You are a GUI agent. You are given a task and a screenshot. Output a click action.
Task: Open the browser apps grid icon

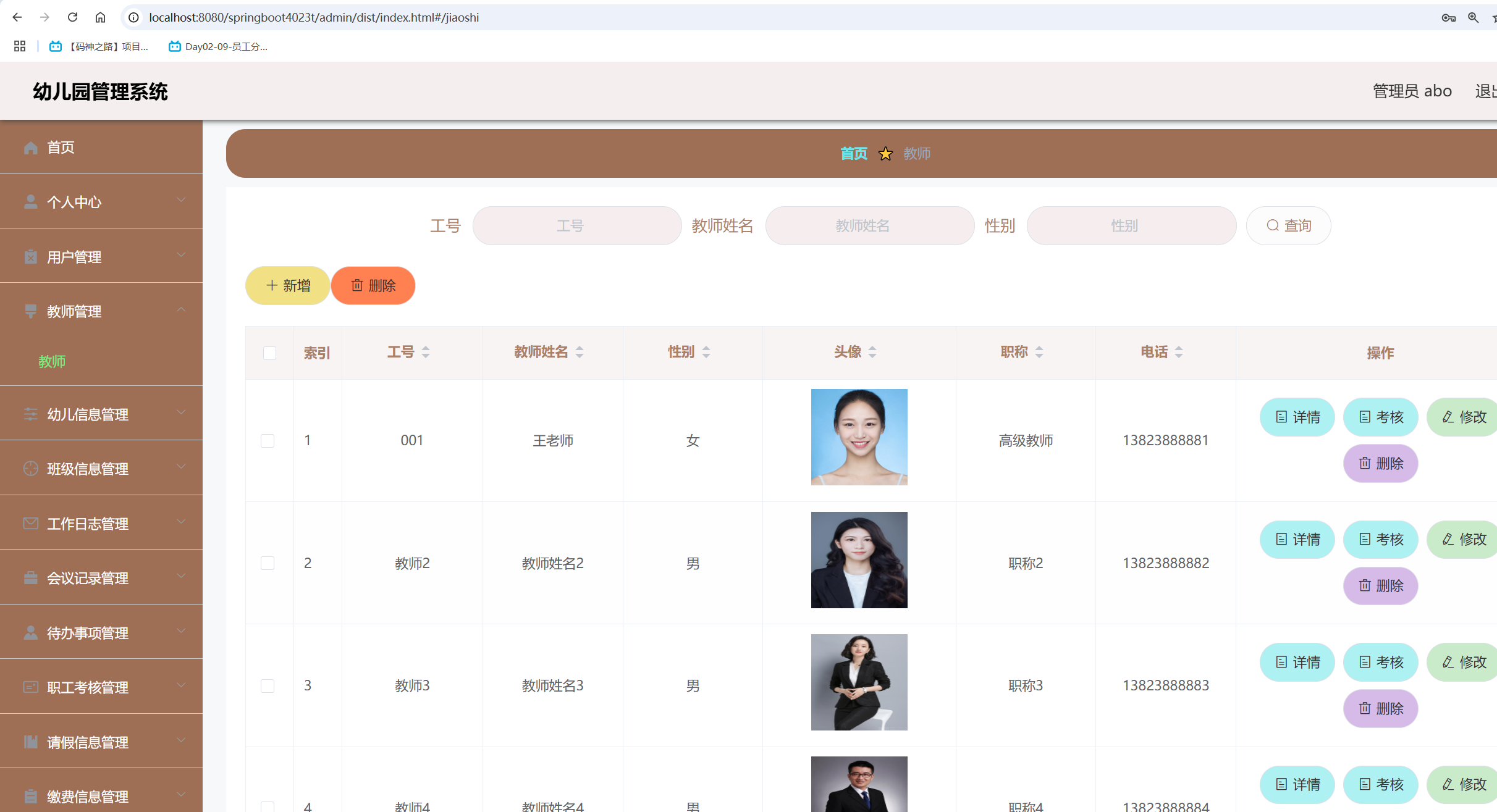pyautogui.click(x=20, y=46)
